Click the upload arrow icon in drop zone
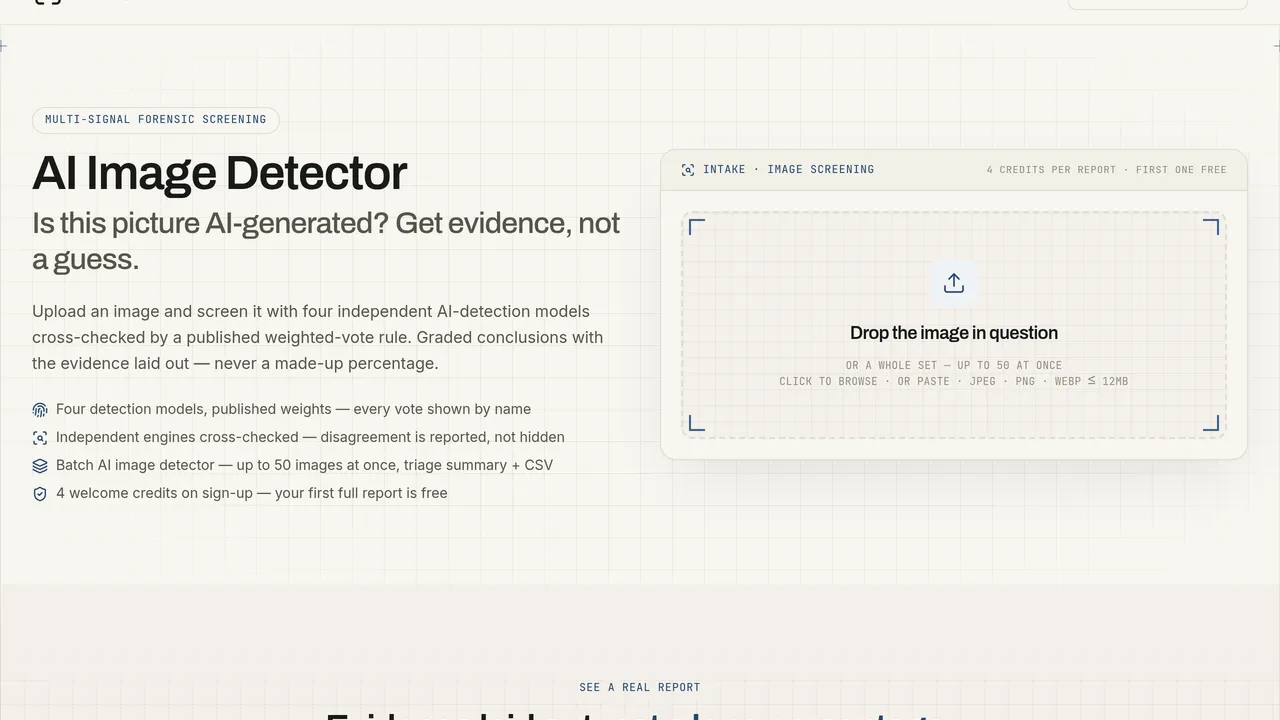The width and height of the screenshot is (1280, 720). click(954, 283)
